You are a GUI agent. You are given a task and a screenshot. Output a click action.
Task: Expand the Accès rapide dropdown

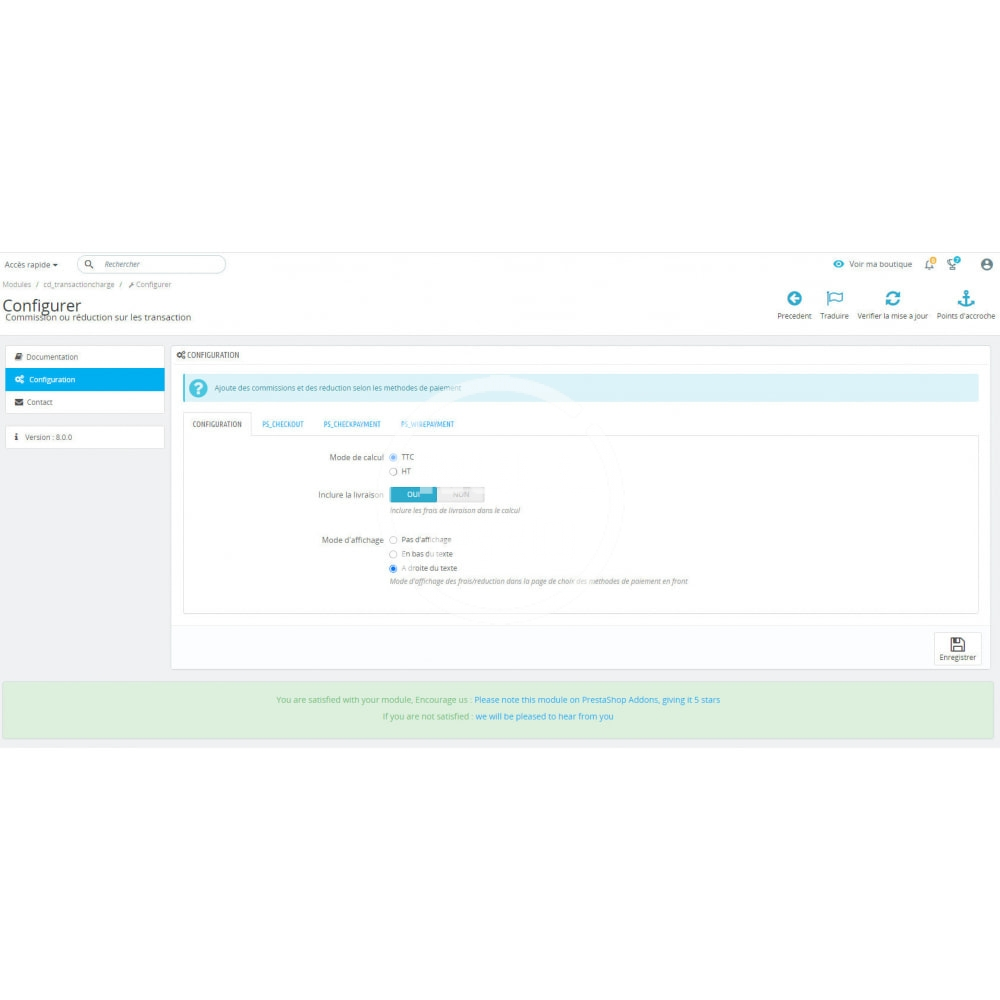[31, 265]
